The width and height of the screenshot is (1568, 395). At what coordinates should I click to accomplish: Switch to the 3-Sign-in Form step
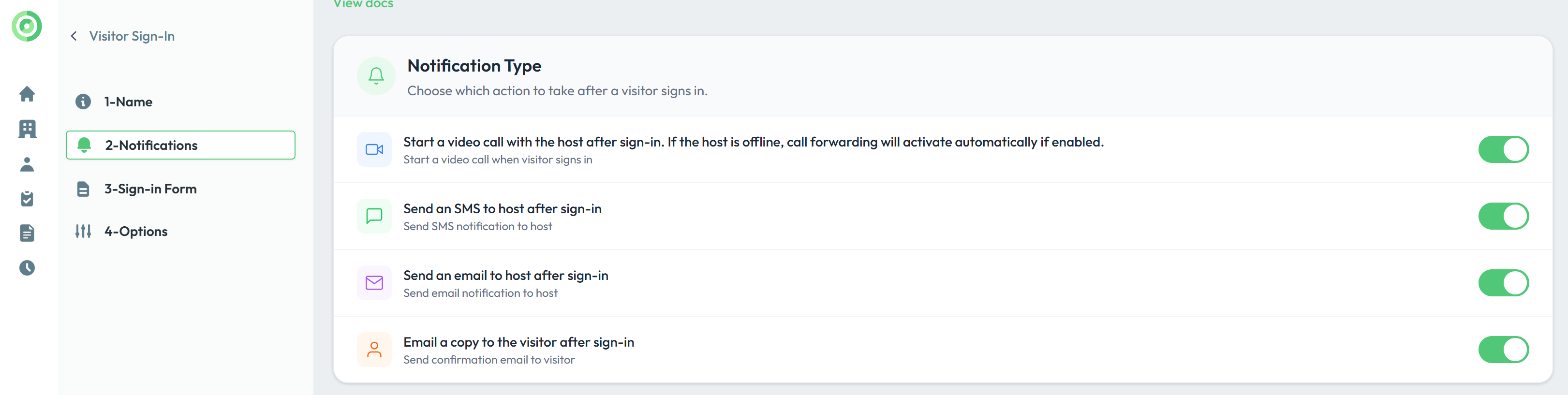[x=150, y=190]
